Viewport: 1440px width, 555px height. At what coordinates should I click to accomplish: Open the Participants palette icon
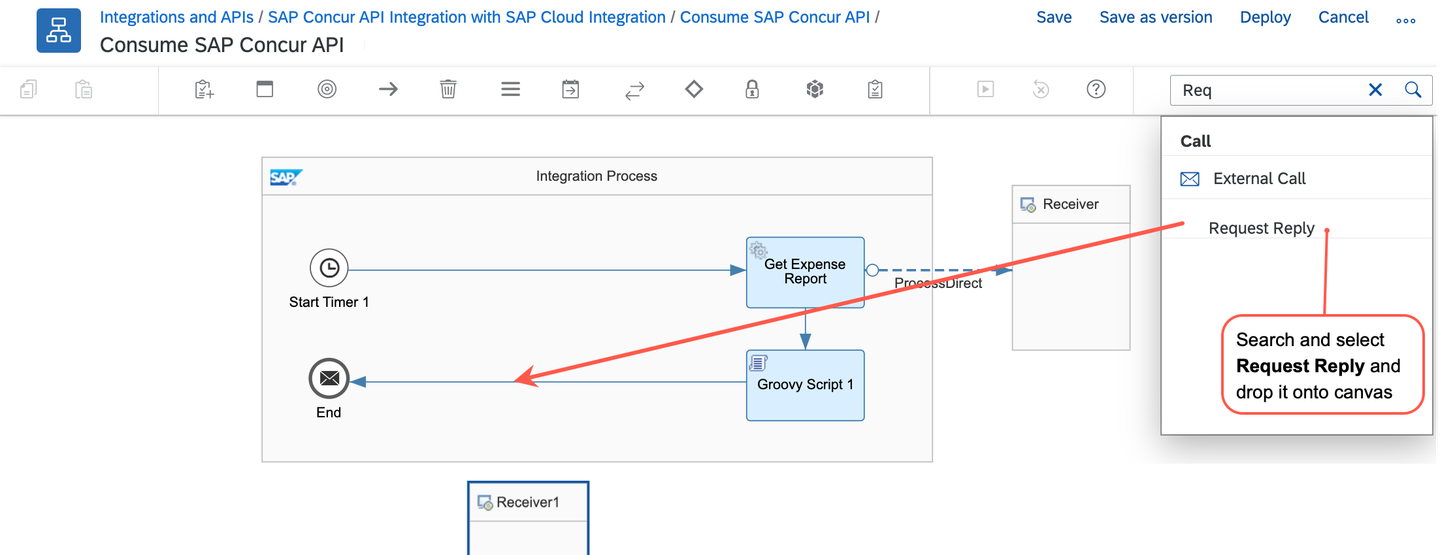(x=204, y=89)
